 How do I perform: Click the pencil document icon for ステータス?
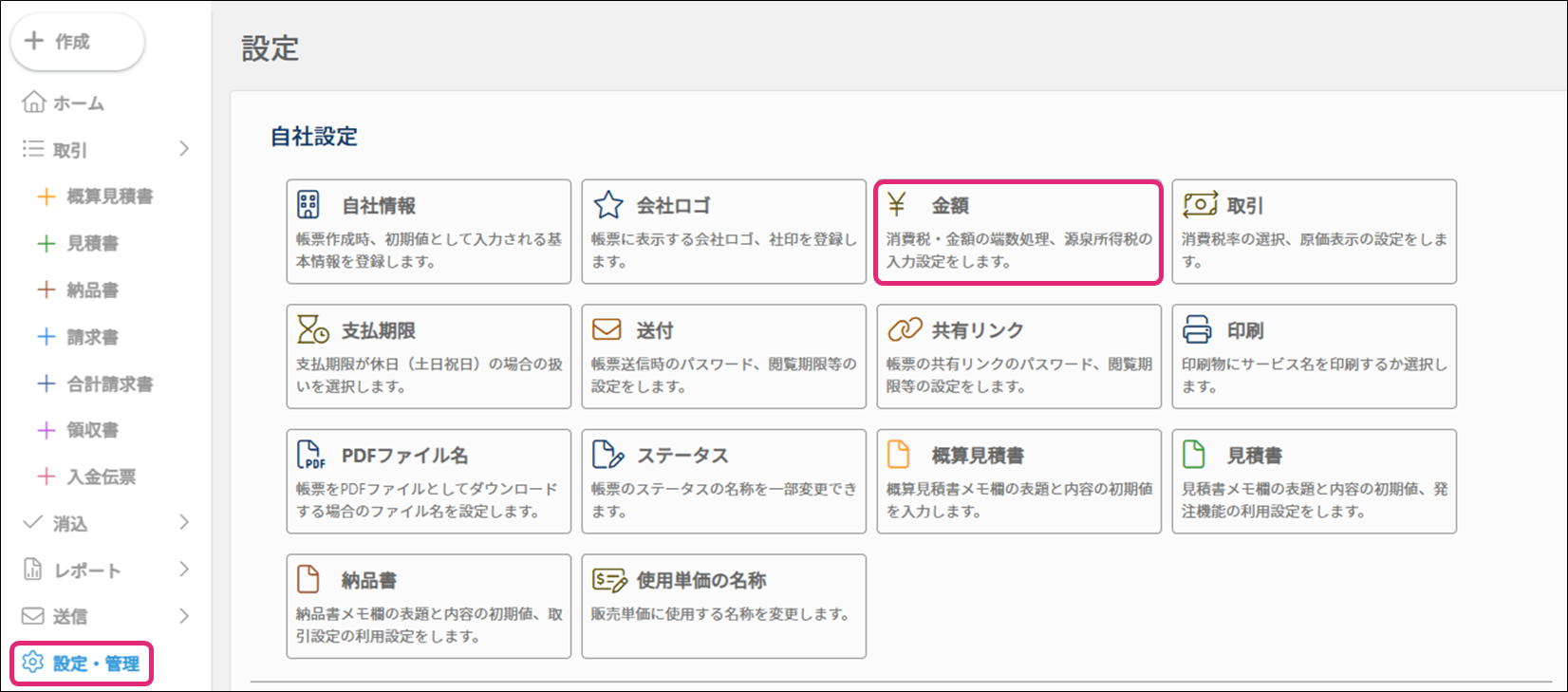pyautogui.click(x=607, y=455)
